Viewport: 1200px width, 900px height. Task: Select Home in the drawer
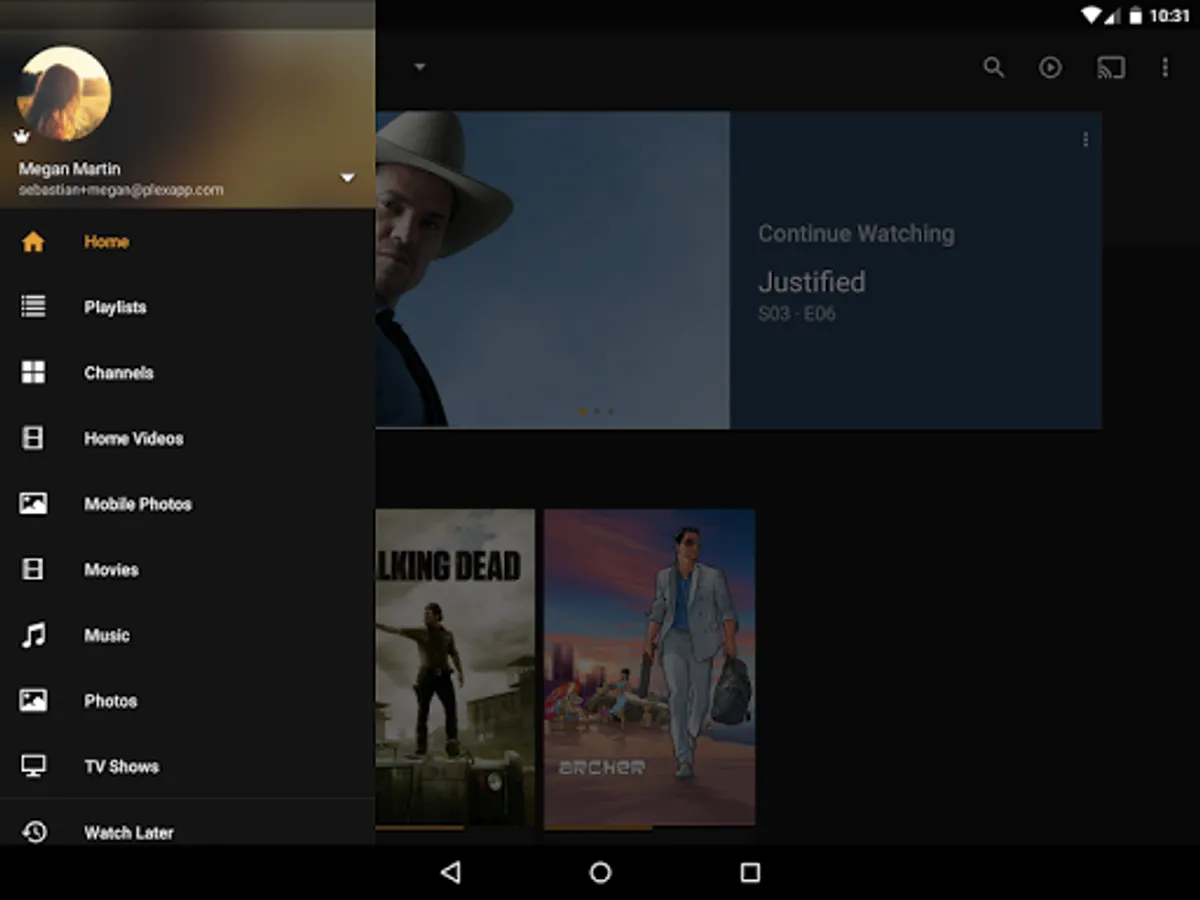coord(187,242)
